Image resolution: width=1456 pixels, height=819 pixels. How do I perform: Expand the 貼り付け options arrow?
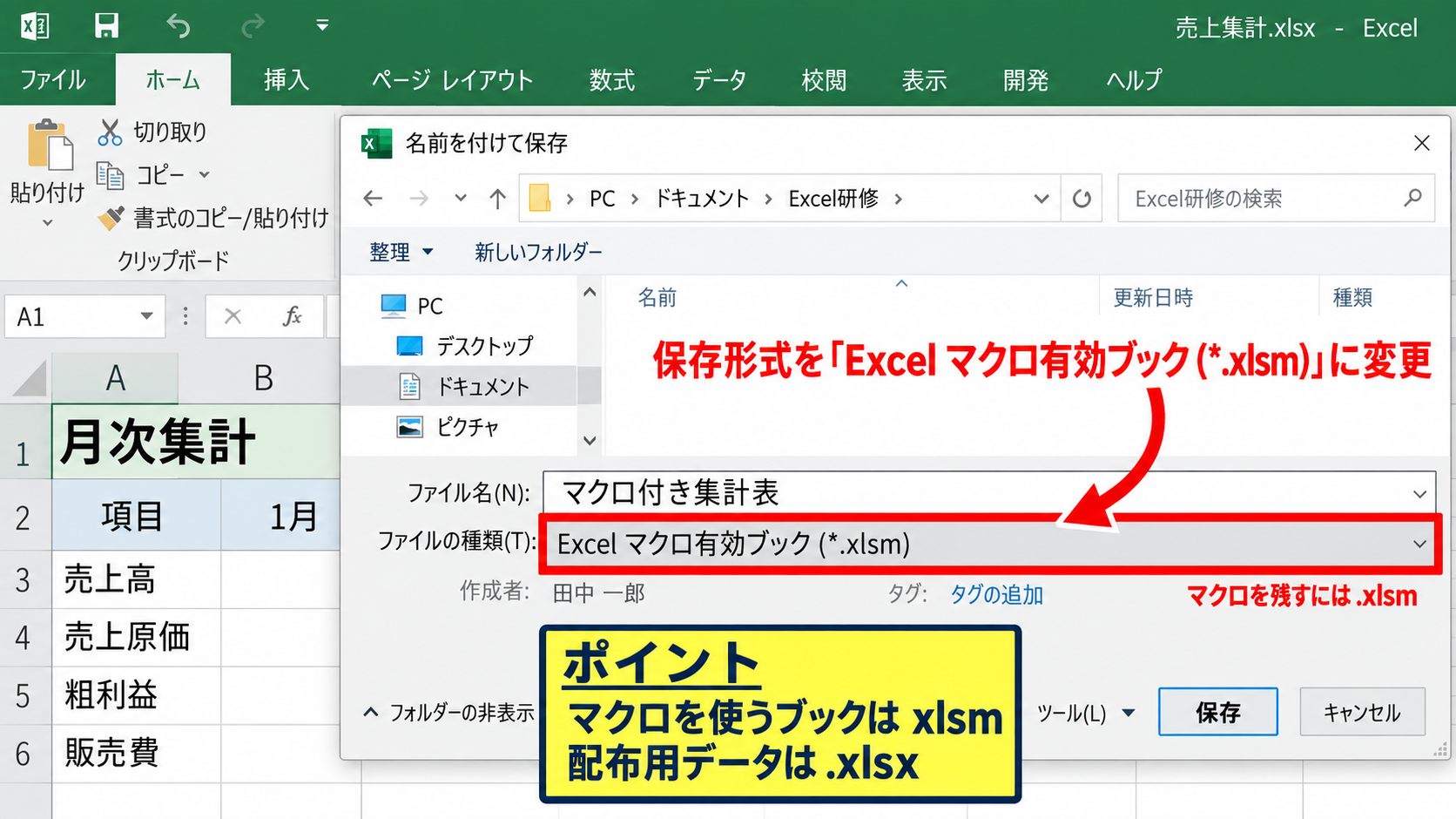[x=47, y=223]
